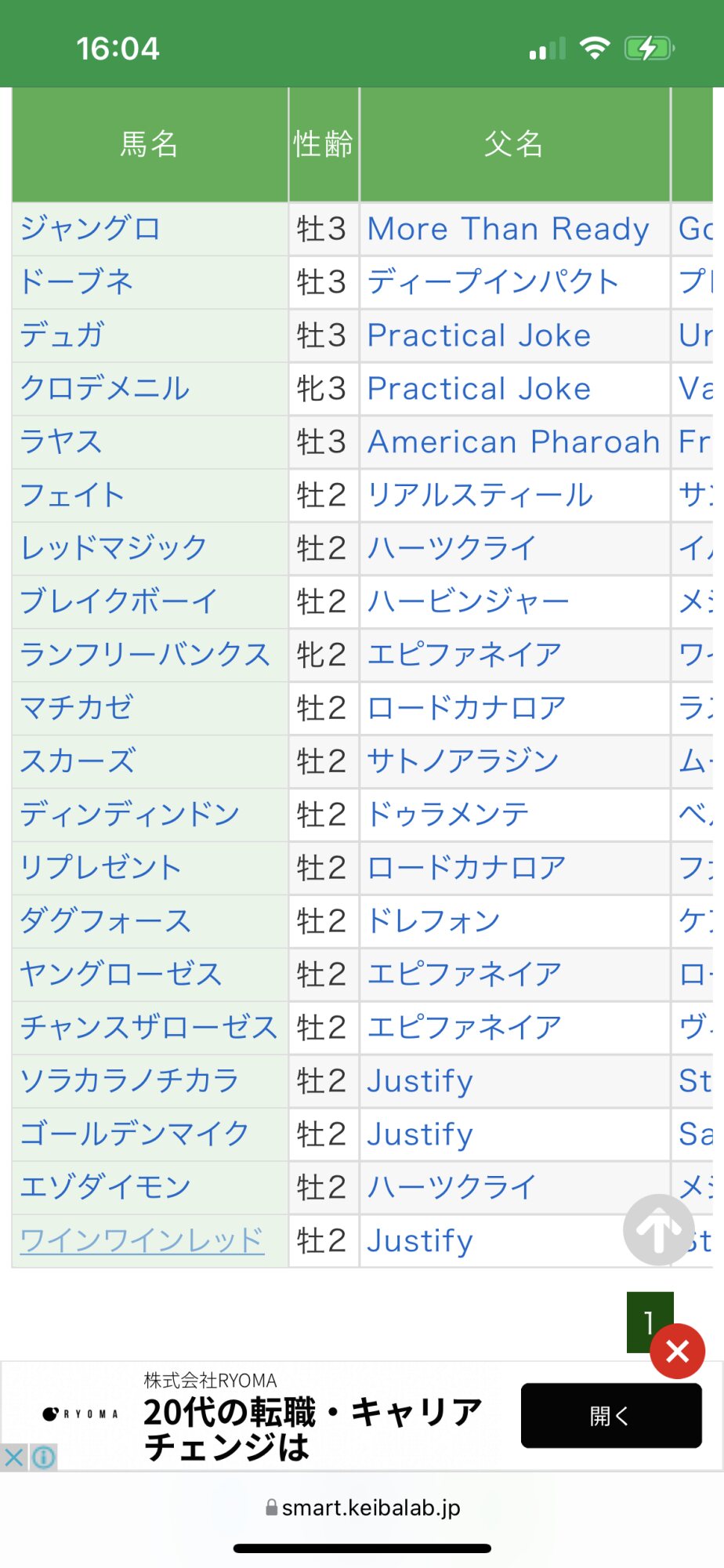The width and height of the screenshot is (724, 1568).
Task: Tap the battery charging status icon
Action: (648, 49)
